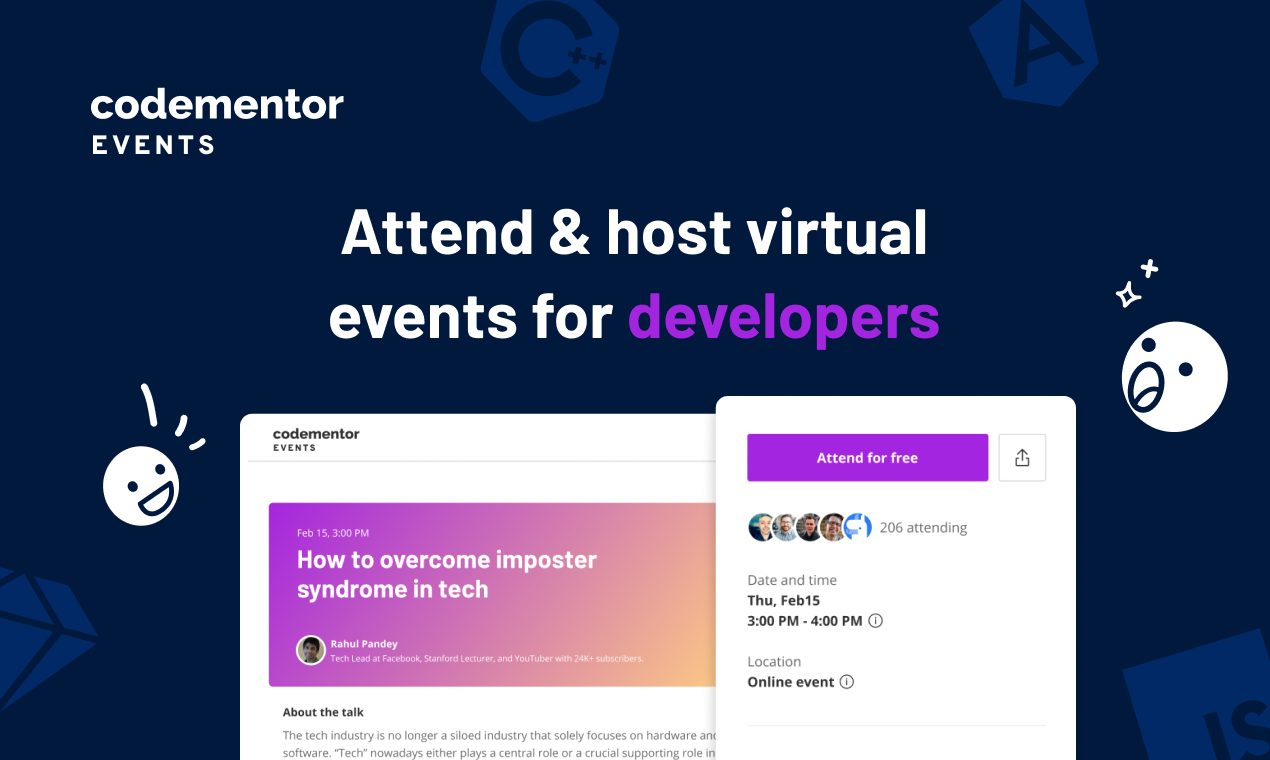Click the large codementor EVENTS logo
Viewport: 1270px width, 760px height.
coord(217,122)
